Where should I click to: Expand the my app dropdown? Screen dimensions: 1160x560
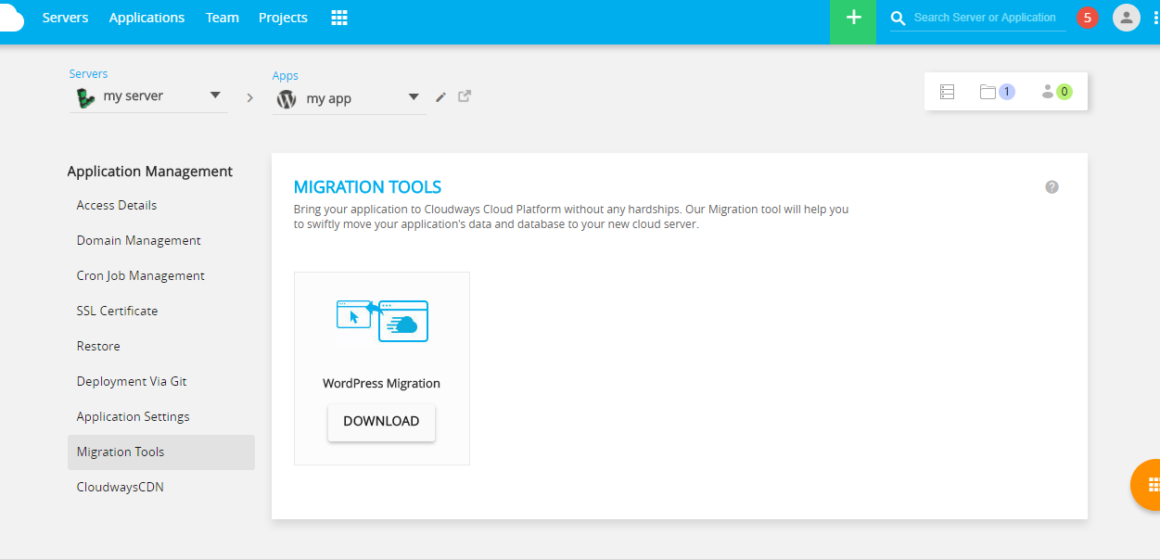coord(414,97)
